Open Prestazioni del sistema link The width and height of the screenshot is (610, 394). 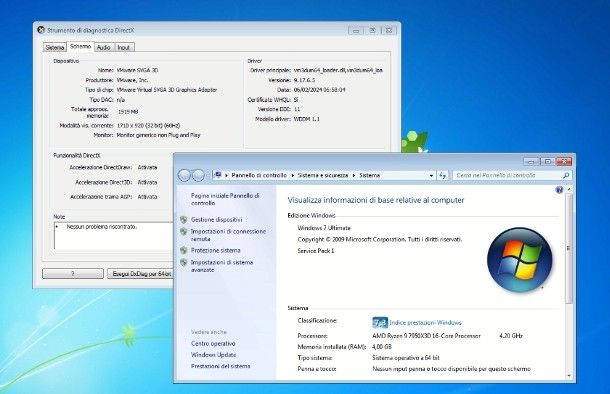coord(221,366)
